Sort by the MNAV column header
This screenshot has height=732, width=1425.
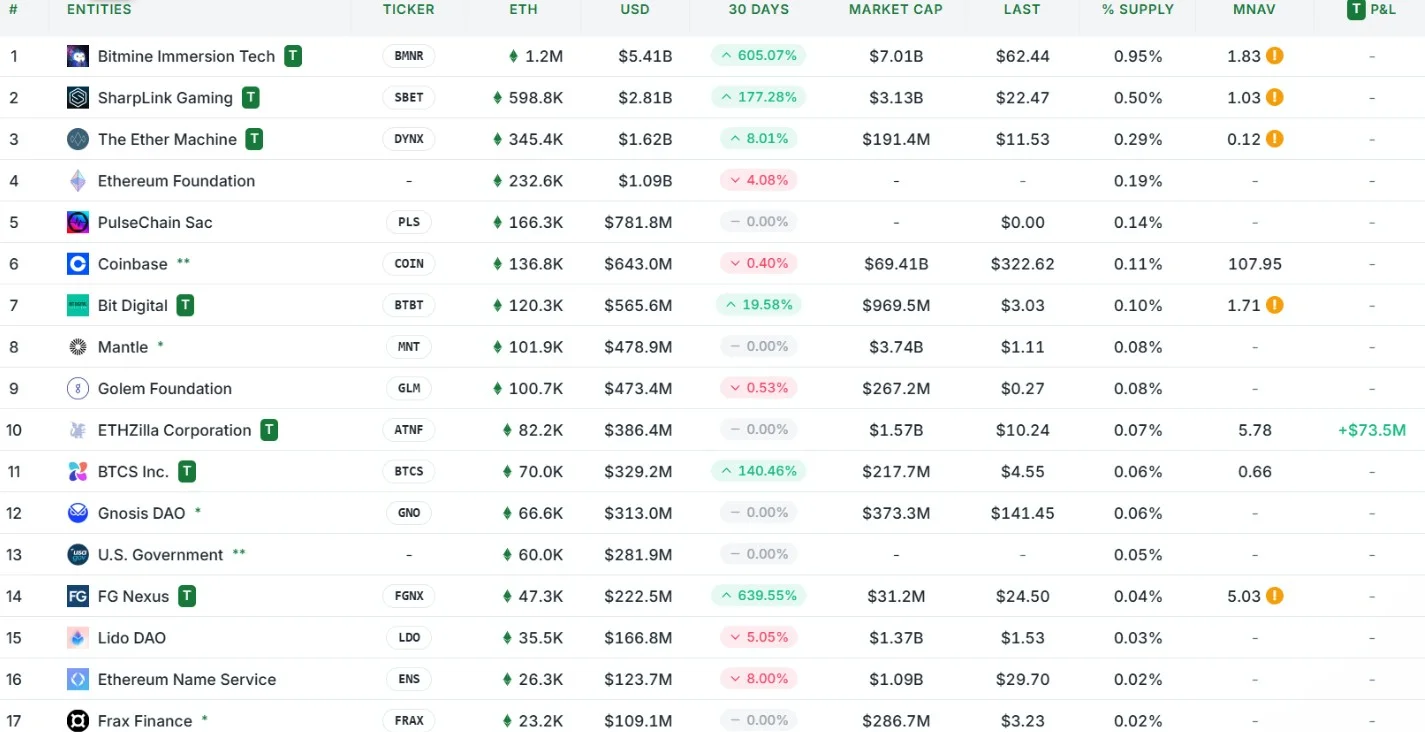1254,9
